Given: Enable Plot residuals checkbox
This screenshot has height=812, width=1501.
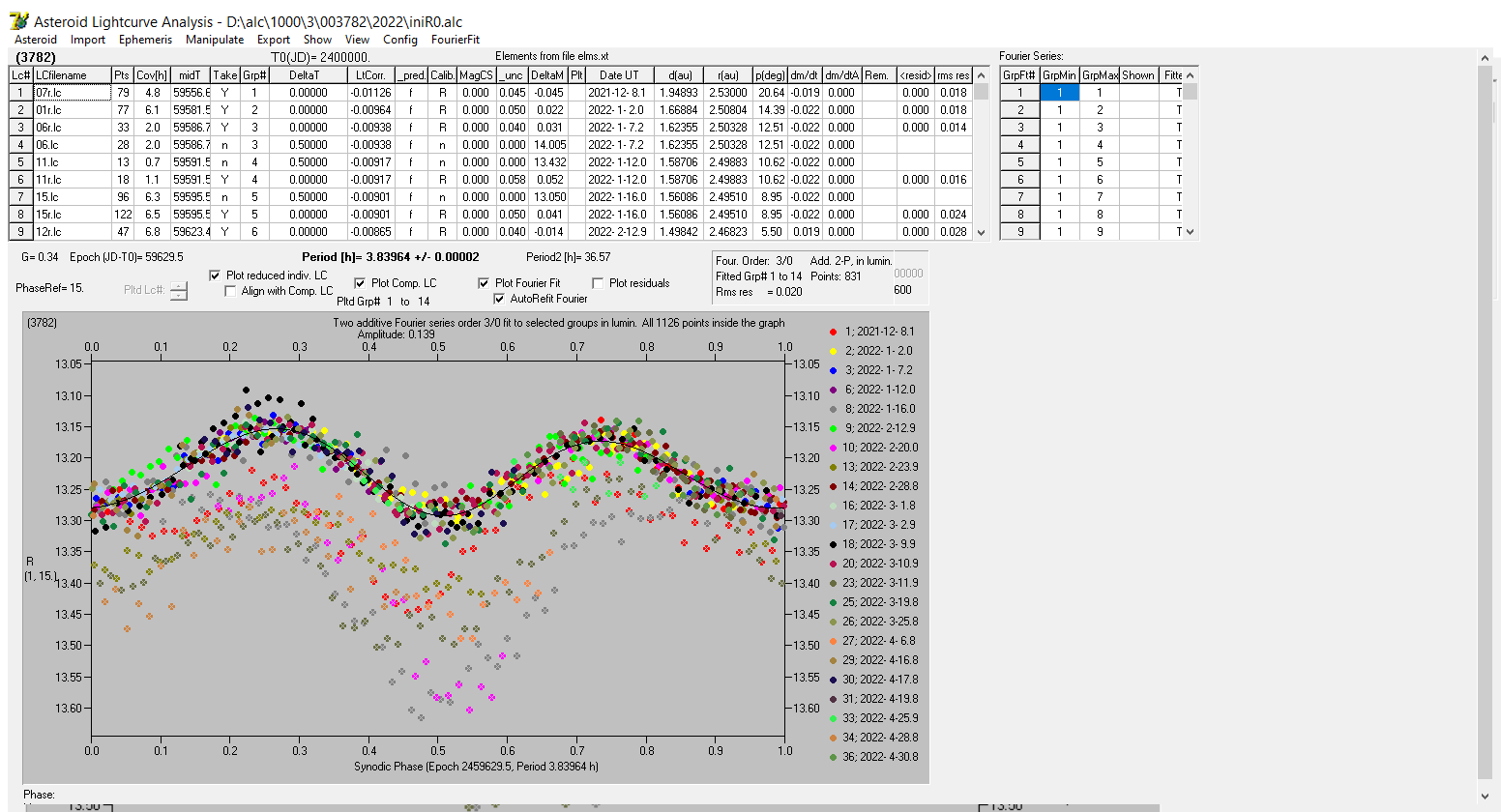Looking at the screenshot, I should point(598,283).
